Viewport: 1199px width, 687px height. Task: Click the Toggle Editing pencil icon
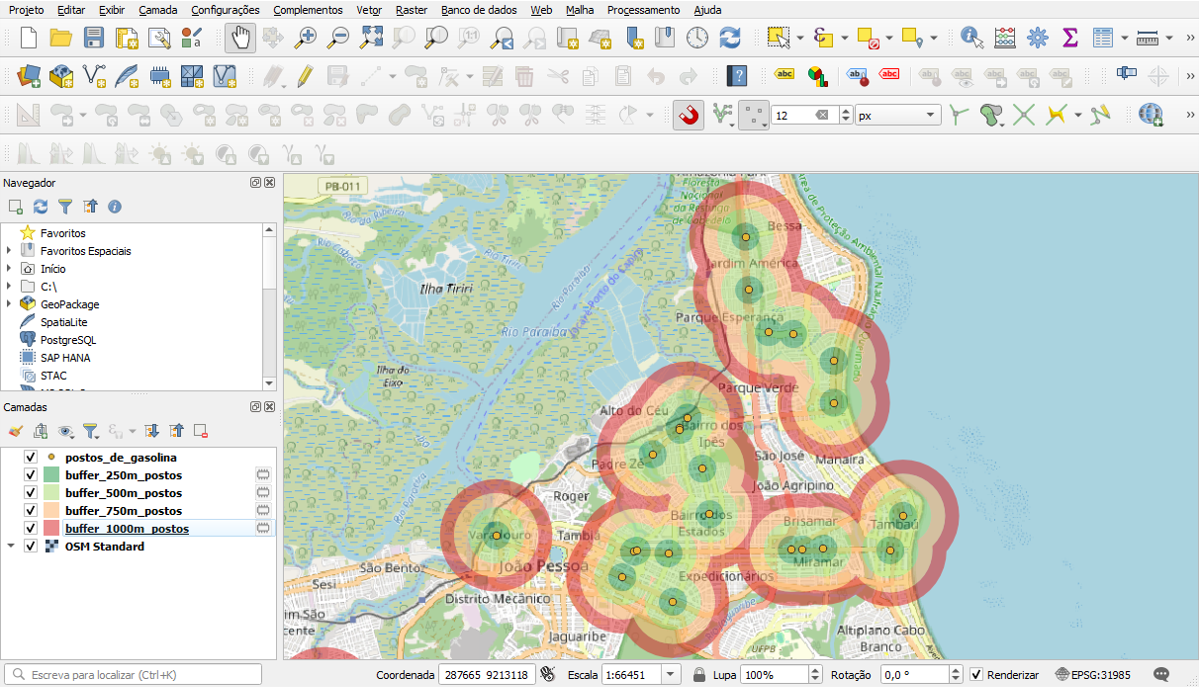(x=305, y=76)
